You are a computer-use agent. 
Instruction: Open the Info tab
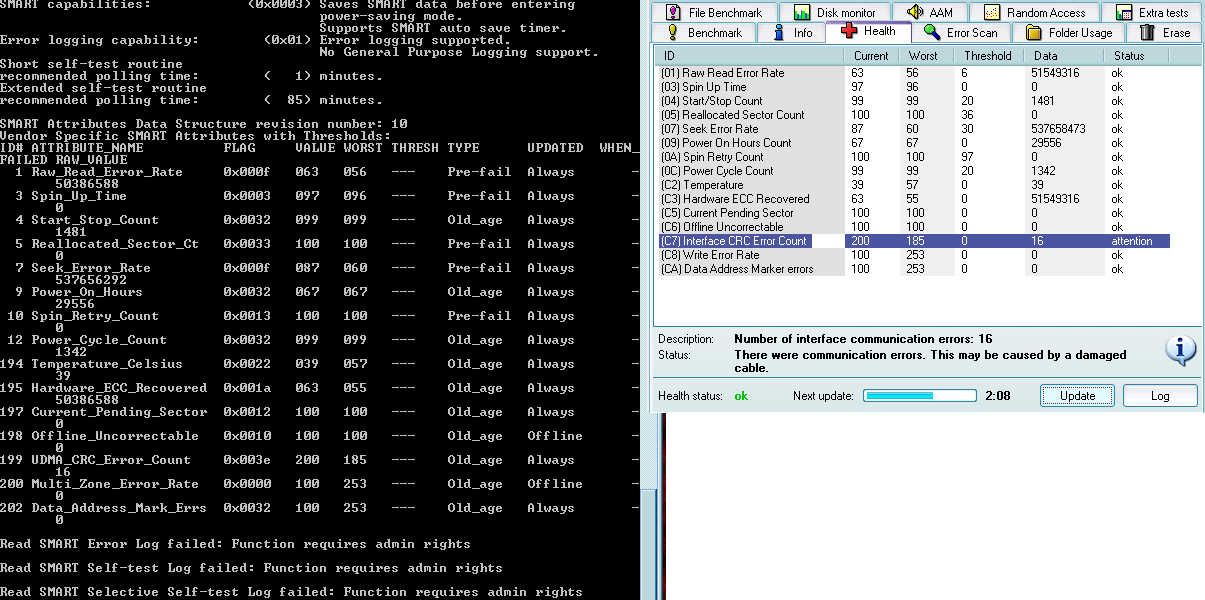(792, 33)
